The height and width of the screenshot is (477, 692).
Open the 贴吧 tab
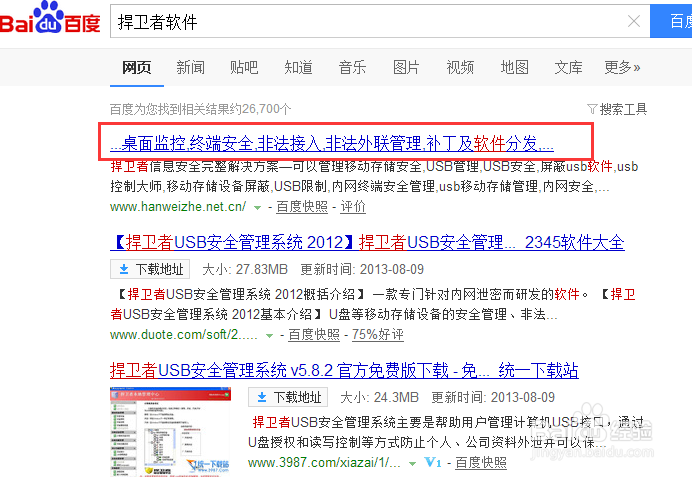point(244,68)
